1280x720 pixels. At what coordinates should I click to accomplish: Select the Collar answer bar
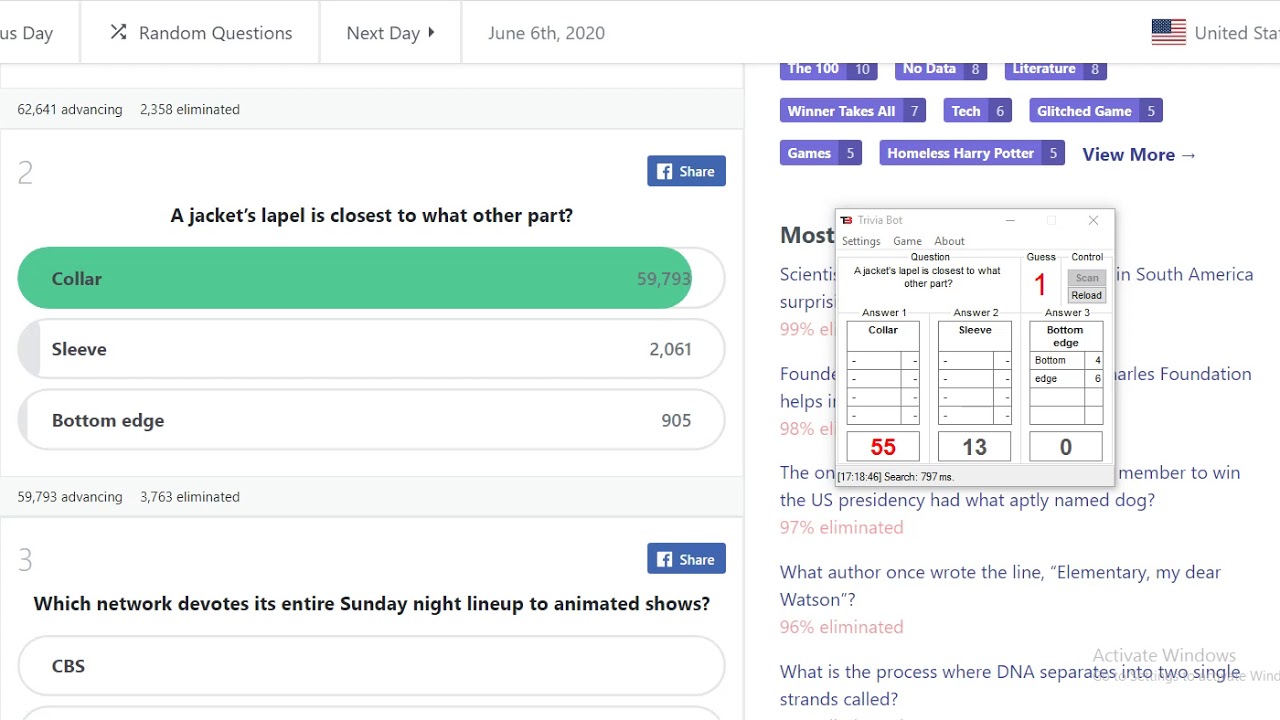coord(355,278)
